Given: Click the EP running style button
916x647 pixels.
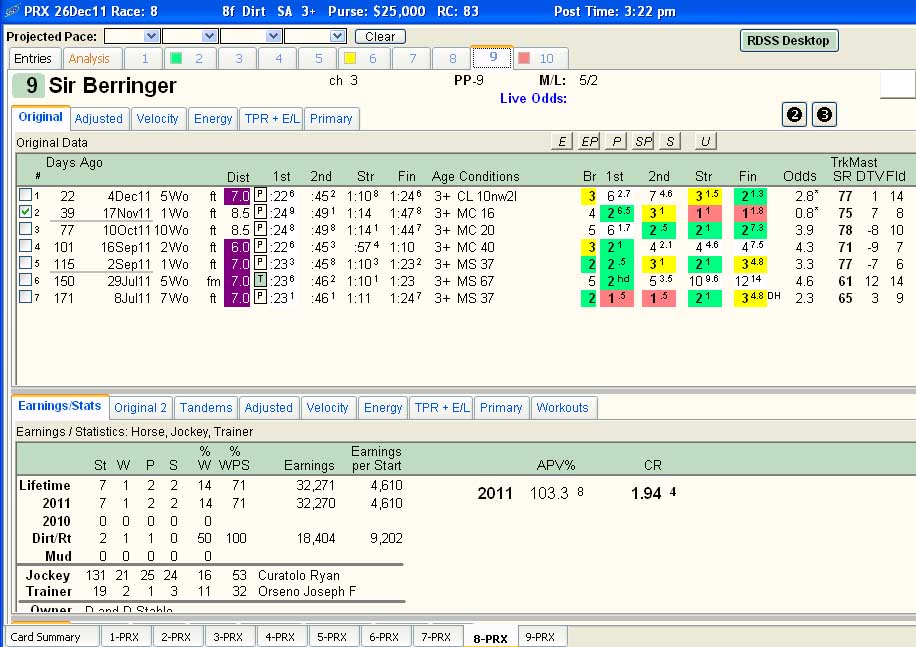Looking at the screenshot, I should 589,141.
